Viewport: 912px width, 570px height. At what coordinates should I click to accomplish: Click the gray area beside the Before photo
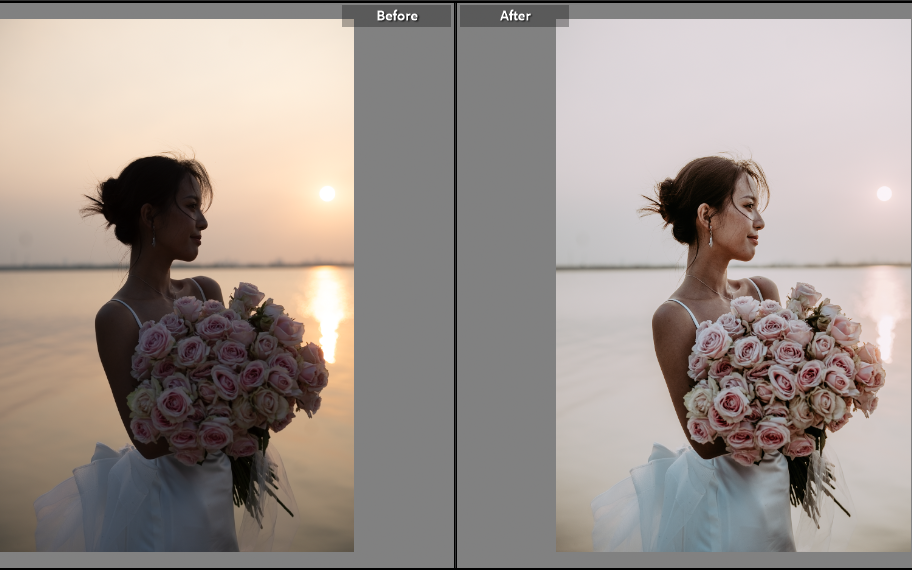point(402,300)
